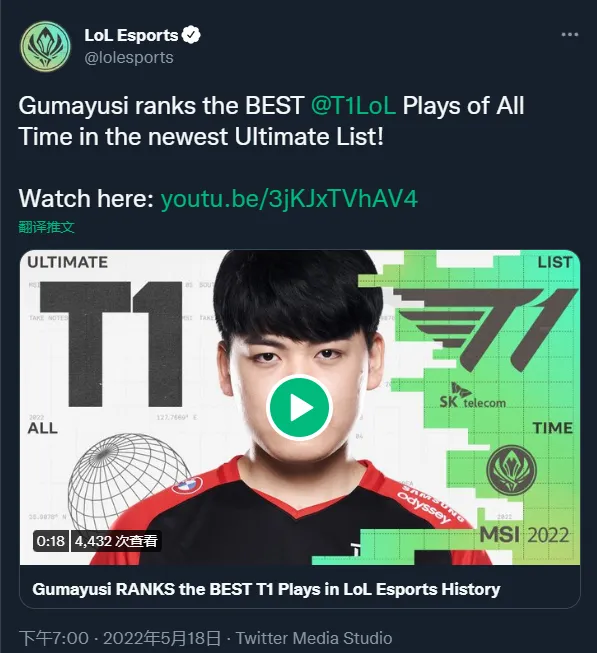Click the Twitter Media Studio source label

coord(314,638)
